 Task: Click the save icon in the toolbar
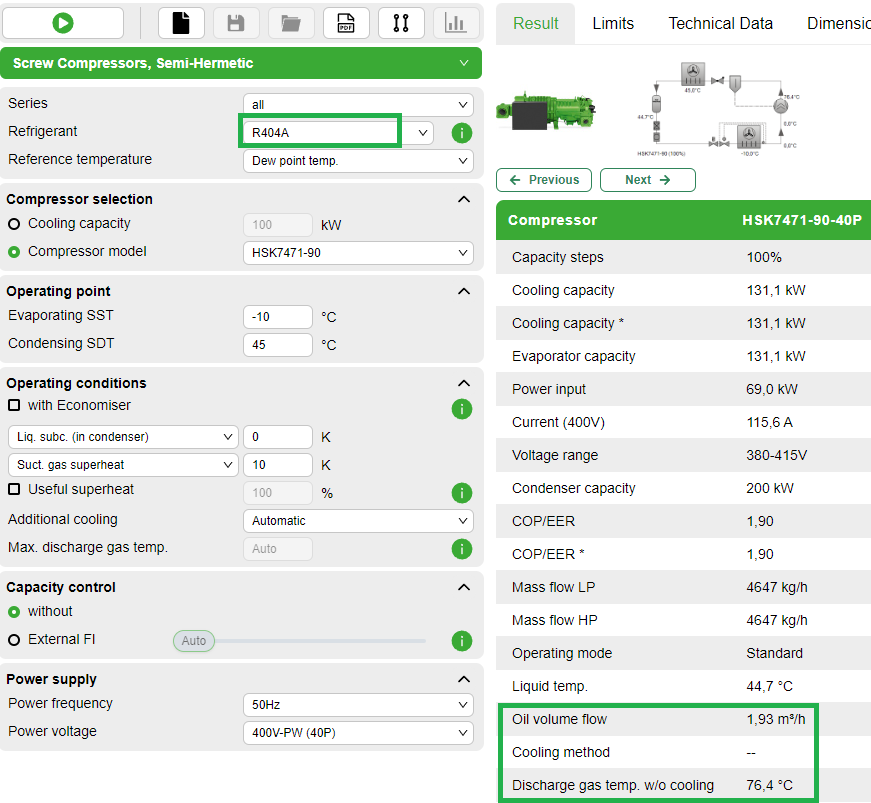click(x=236, y=22)
